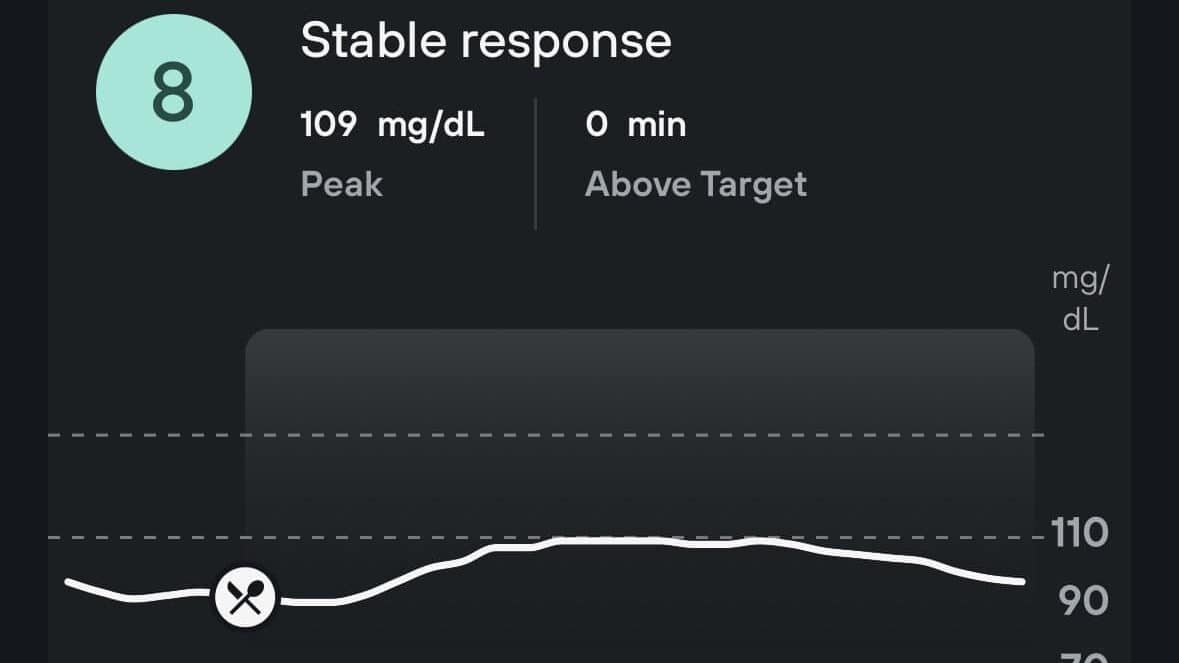This screenshot has width=1179, height=663.
Task: Expand the Peak reading details
Action: [x=390, y=125]
